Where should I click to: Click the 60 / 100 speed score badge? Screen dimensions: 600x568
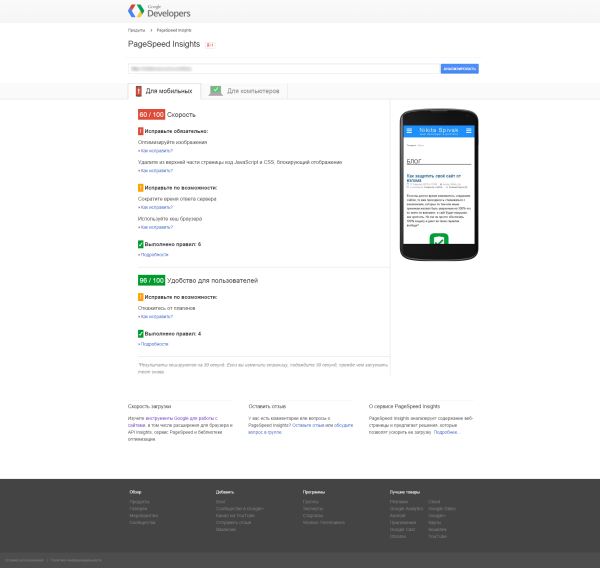point(152,114)
